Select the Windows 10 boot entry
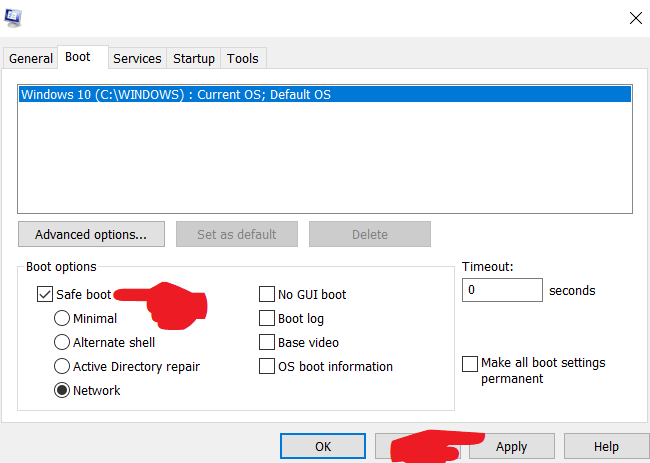The height and width of the screenshot is (463, 650). tap(325, 95)
